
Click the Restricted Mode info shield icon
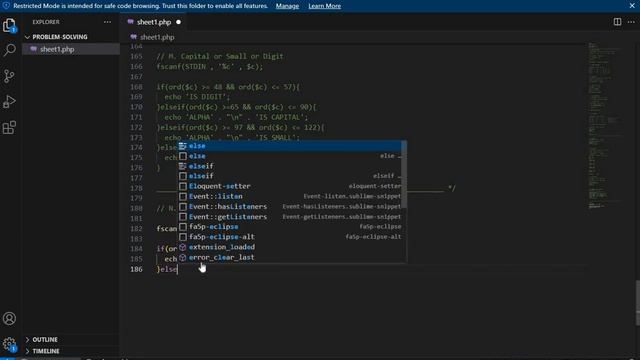tap(6, 6)
